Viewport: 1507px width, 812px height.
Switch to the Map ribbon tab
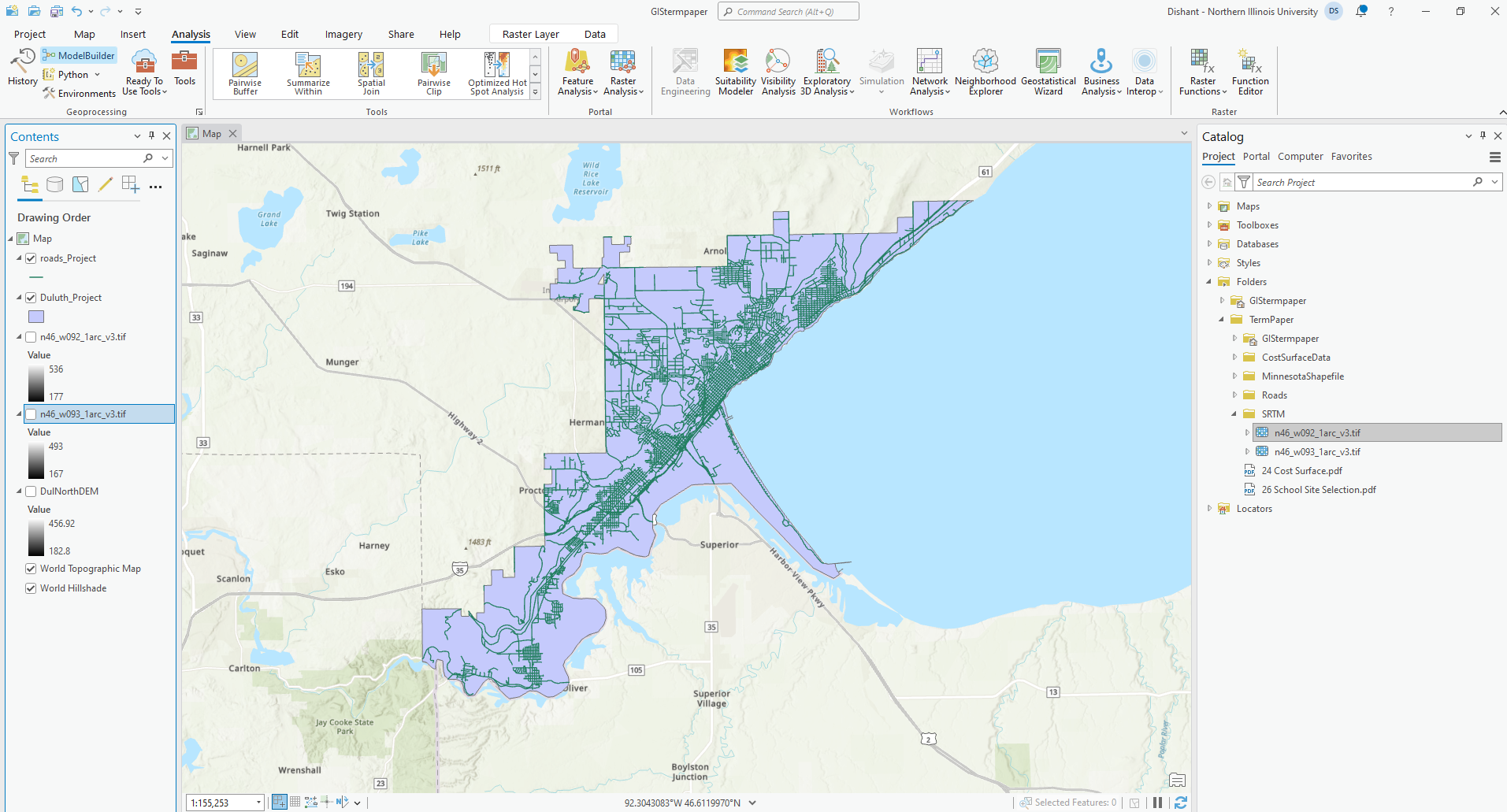tap(84, 34)
